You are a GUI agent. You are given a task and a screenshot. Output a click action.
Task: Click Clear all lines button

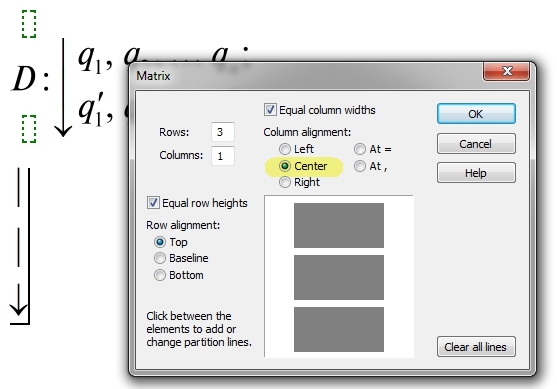coord(476,347)
